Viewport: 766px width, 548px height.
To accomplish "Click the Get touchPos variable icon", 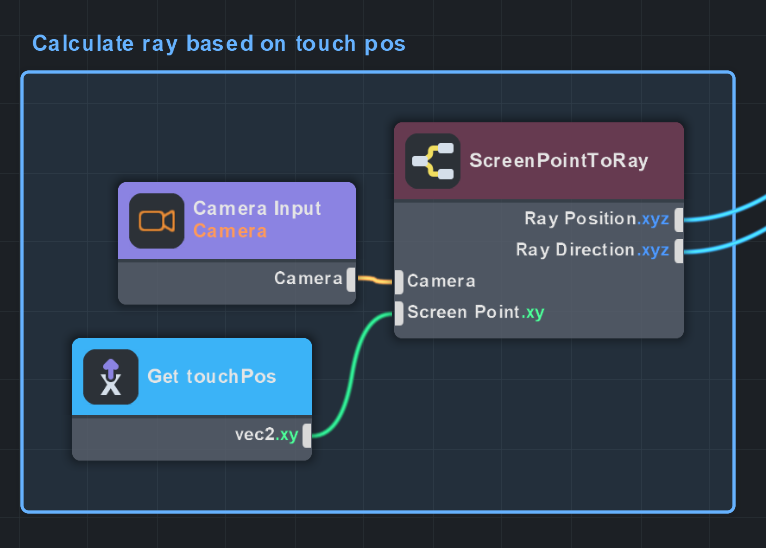I will 110,377.
